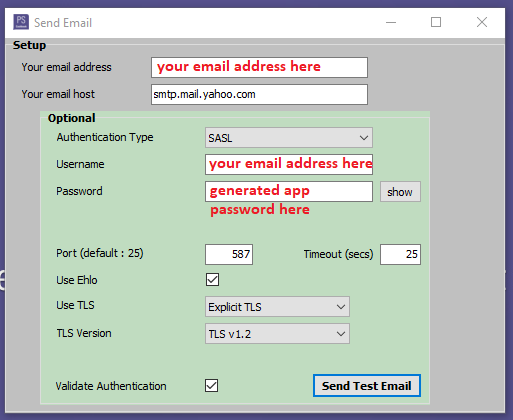Click into the Password input field
513x420 pixels.
(289, 191)
